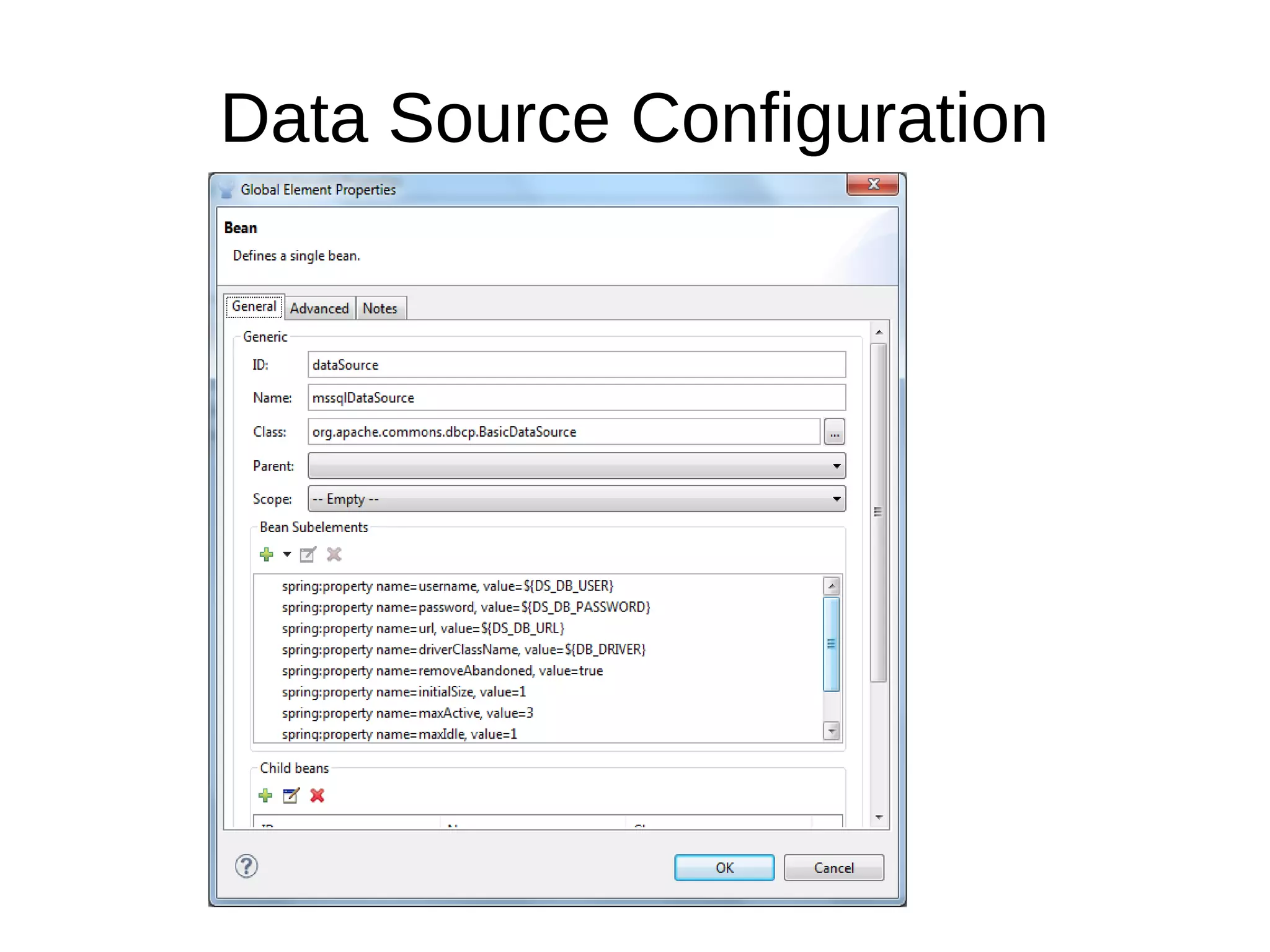Click the Cancel button
The image size is (1270, 952).
coord(833,868)
